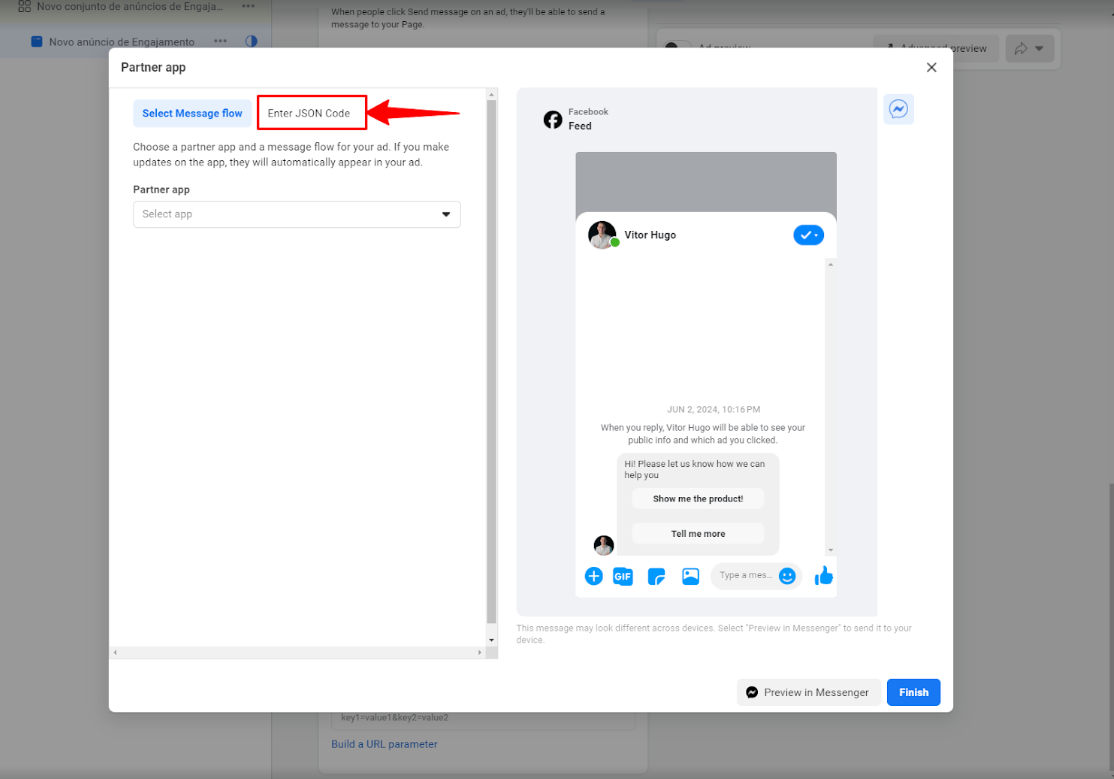Click the left panel scroll-down arrow
1114x779 pixels.
point(491,640)
